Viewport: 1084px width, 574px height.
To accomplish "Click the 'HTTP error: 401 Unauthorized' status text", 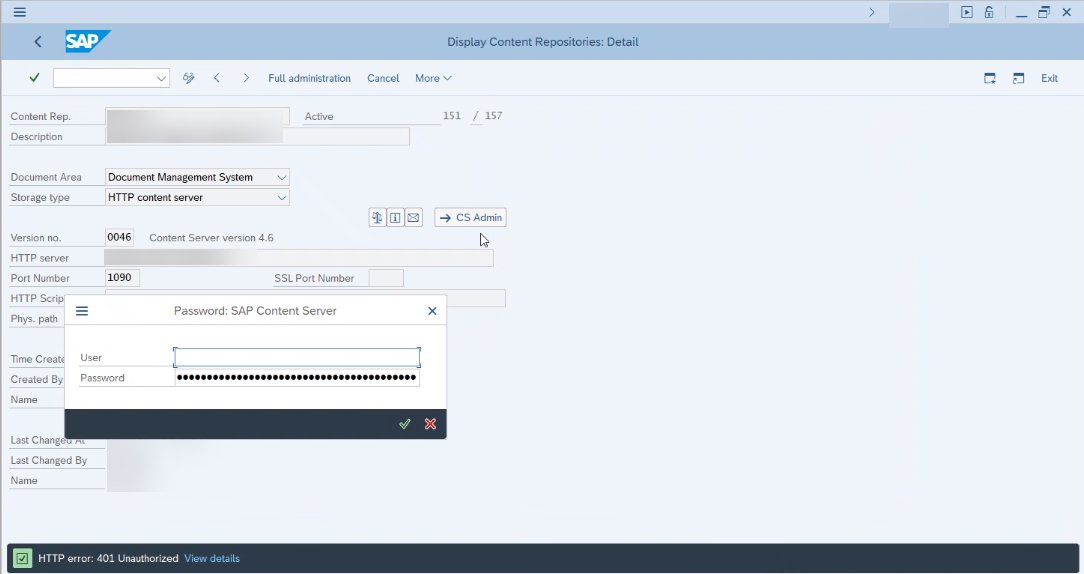I will pos(108,558).
